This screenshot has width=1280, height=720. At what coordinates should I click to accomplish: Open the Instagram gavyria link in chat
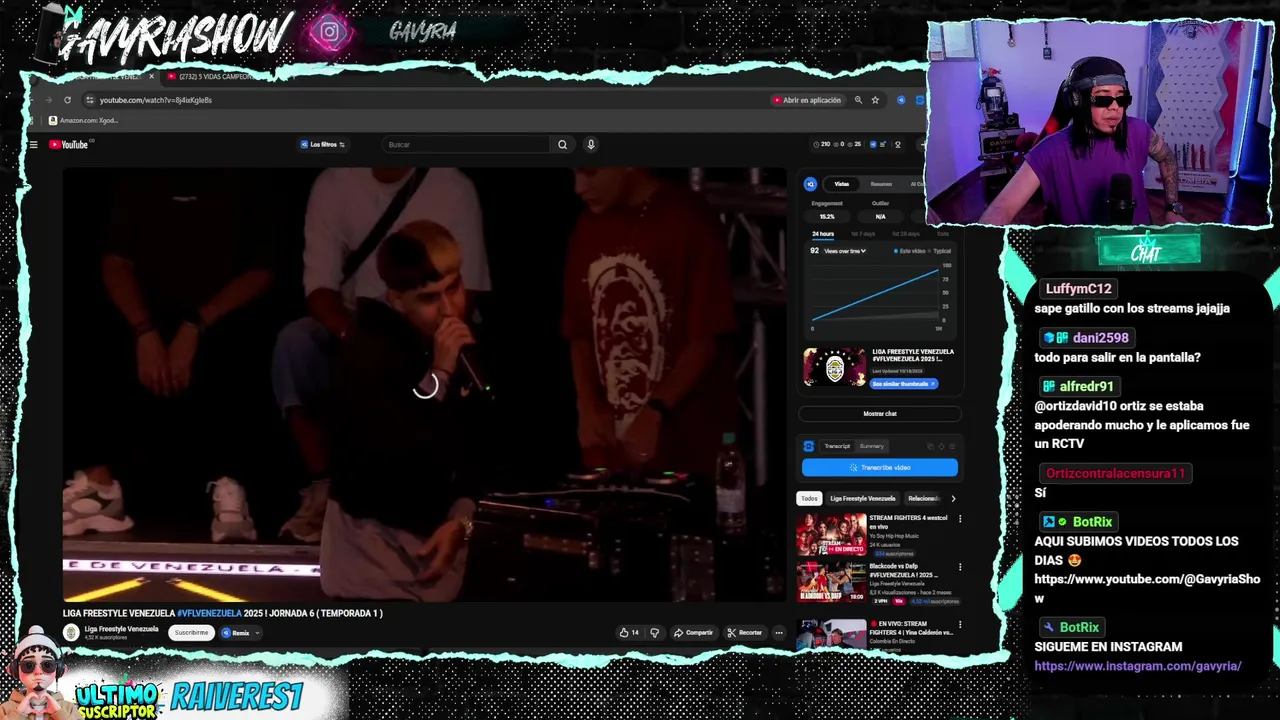tap(1138, 666)
